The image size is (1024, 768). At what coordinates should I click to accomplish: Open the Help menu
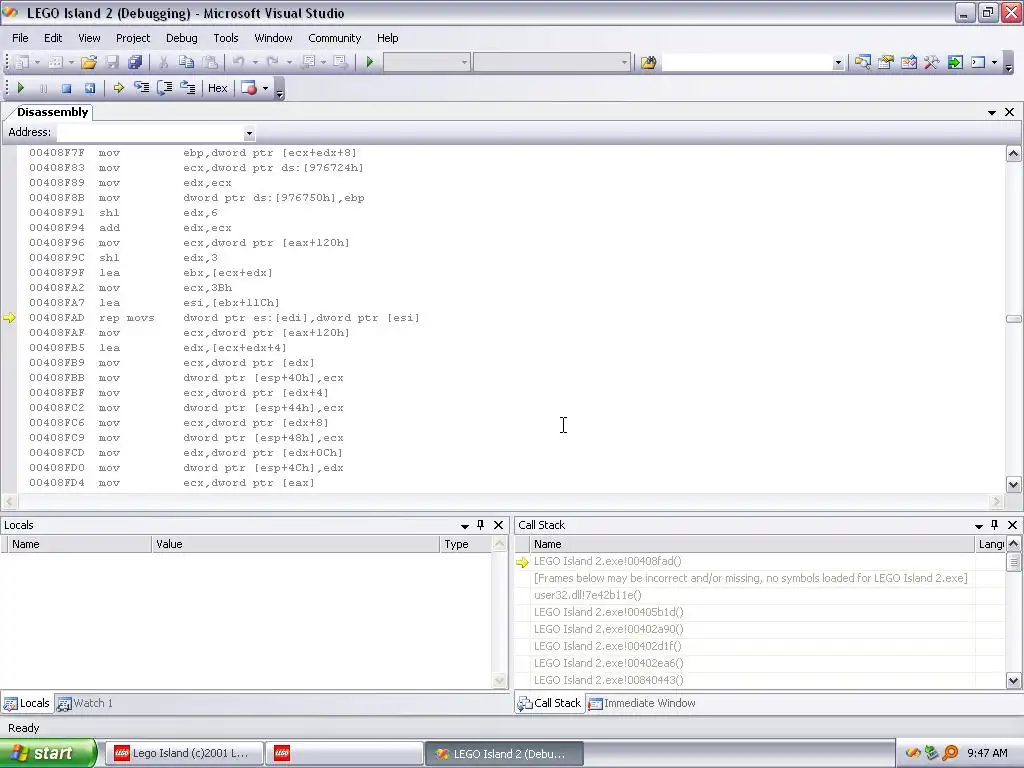tap(387, 38)
